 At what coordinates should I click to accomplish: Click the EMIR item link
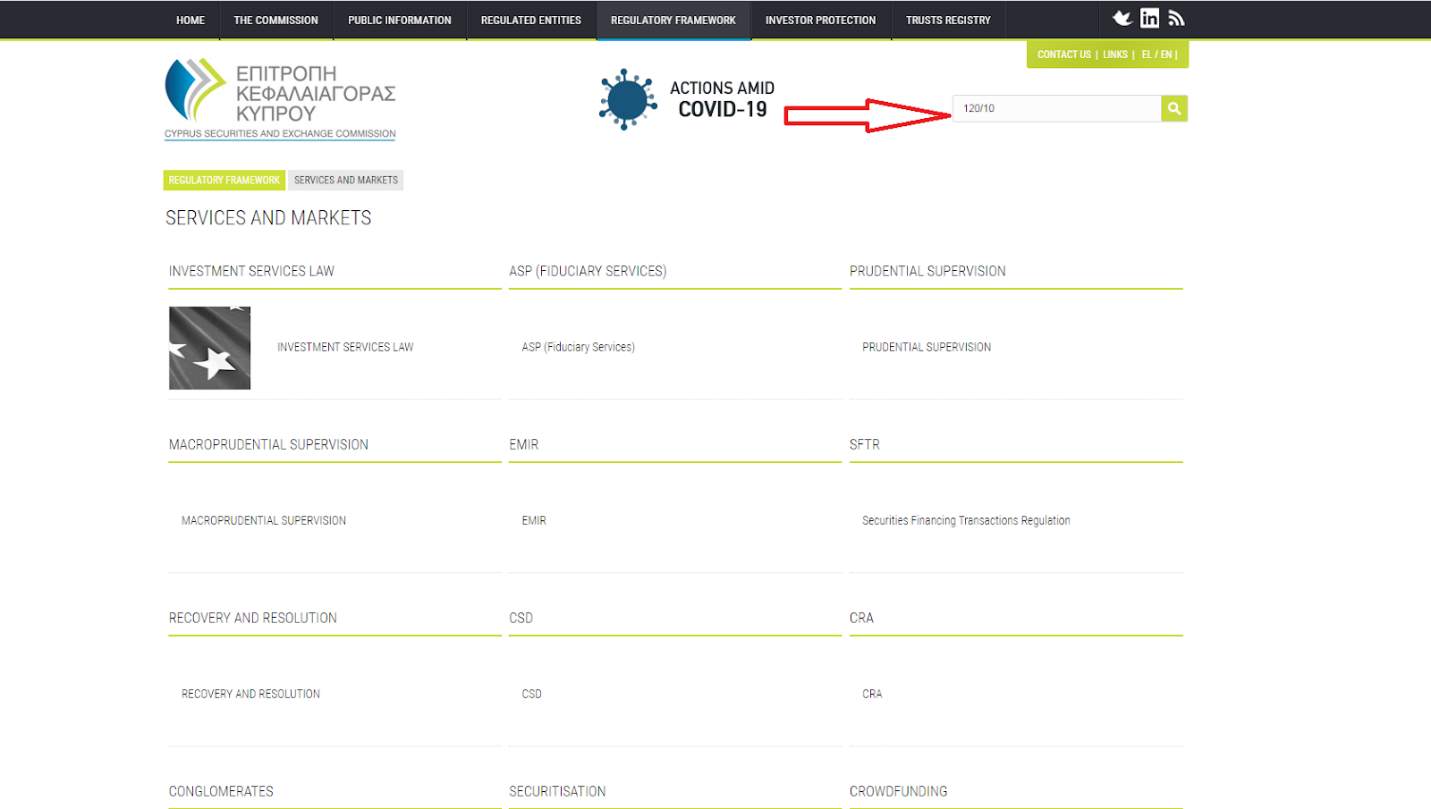click(x=534, y=520)
